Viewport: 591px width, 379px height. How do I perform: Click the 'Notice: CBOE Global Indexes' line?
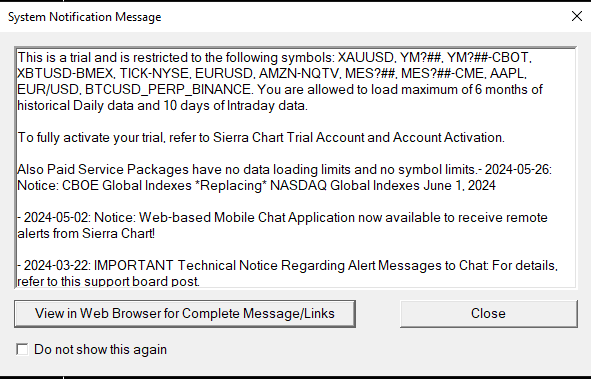coord(256,186)
